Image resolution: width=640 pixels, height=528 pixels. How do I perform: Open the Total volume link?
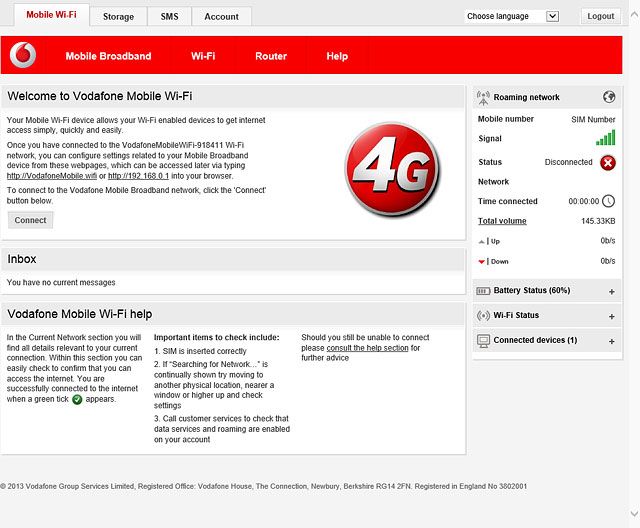[x=502, y=221]
